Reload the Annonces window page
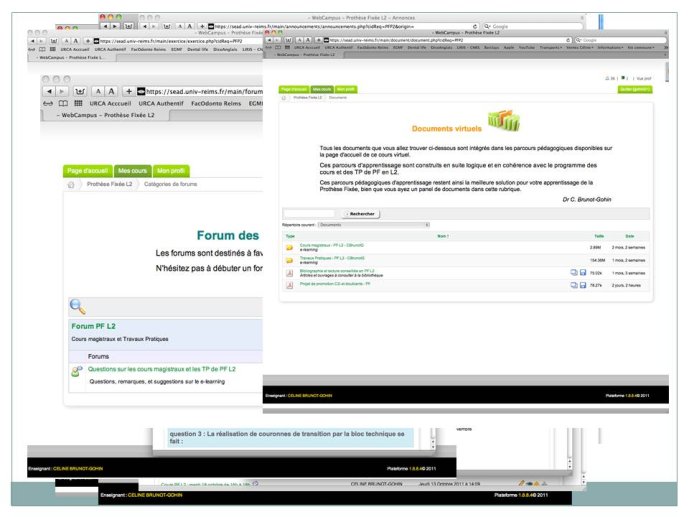This screenshot has width=689, height=517. point(475,26)
